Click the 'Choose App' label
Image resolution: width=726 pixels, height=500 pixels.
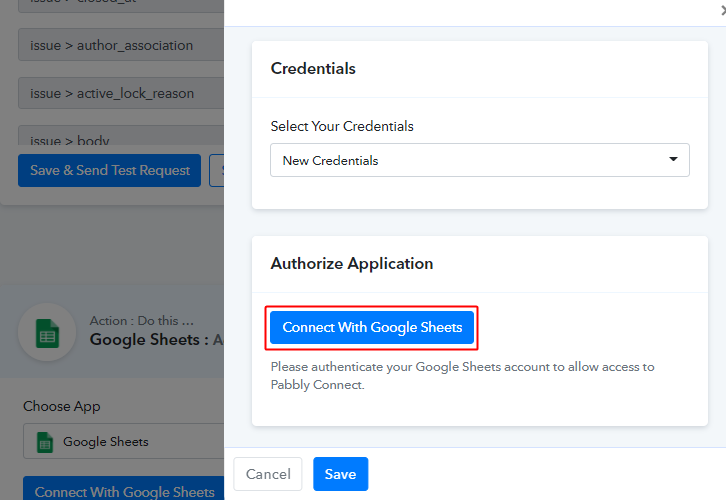62,406
